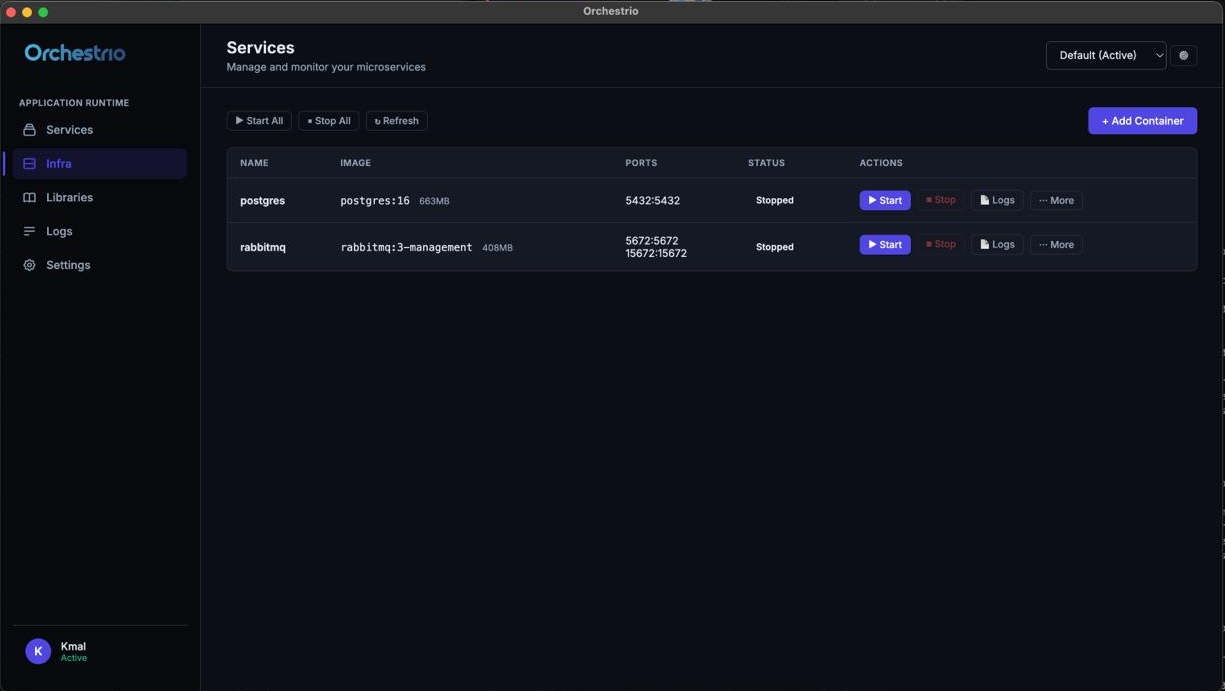Click the K user avatar
Screen dimensions: 1225x691
tap(38, 651)
